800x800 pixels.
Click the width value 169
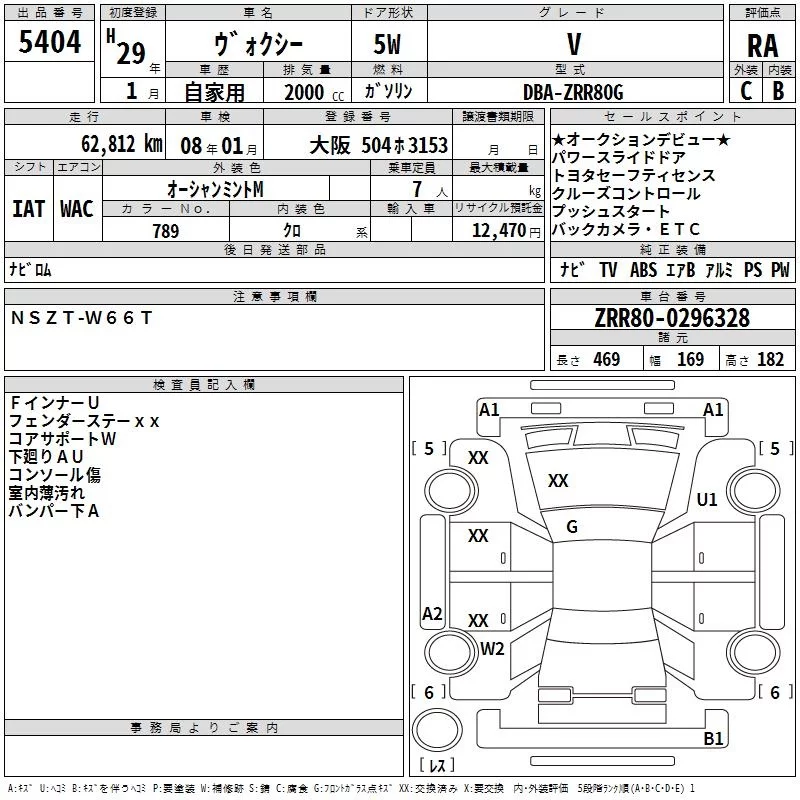tap(690, 360)
